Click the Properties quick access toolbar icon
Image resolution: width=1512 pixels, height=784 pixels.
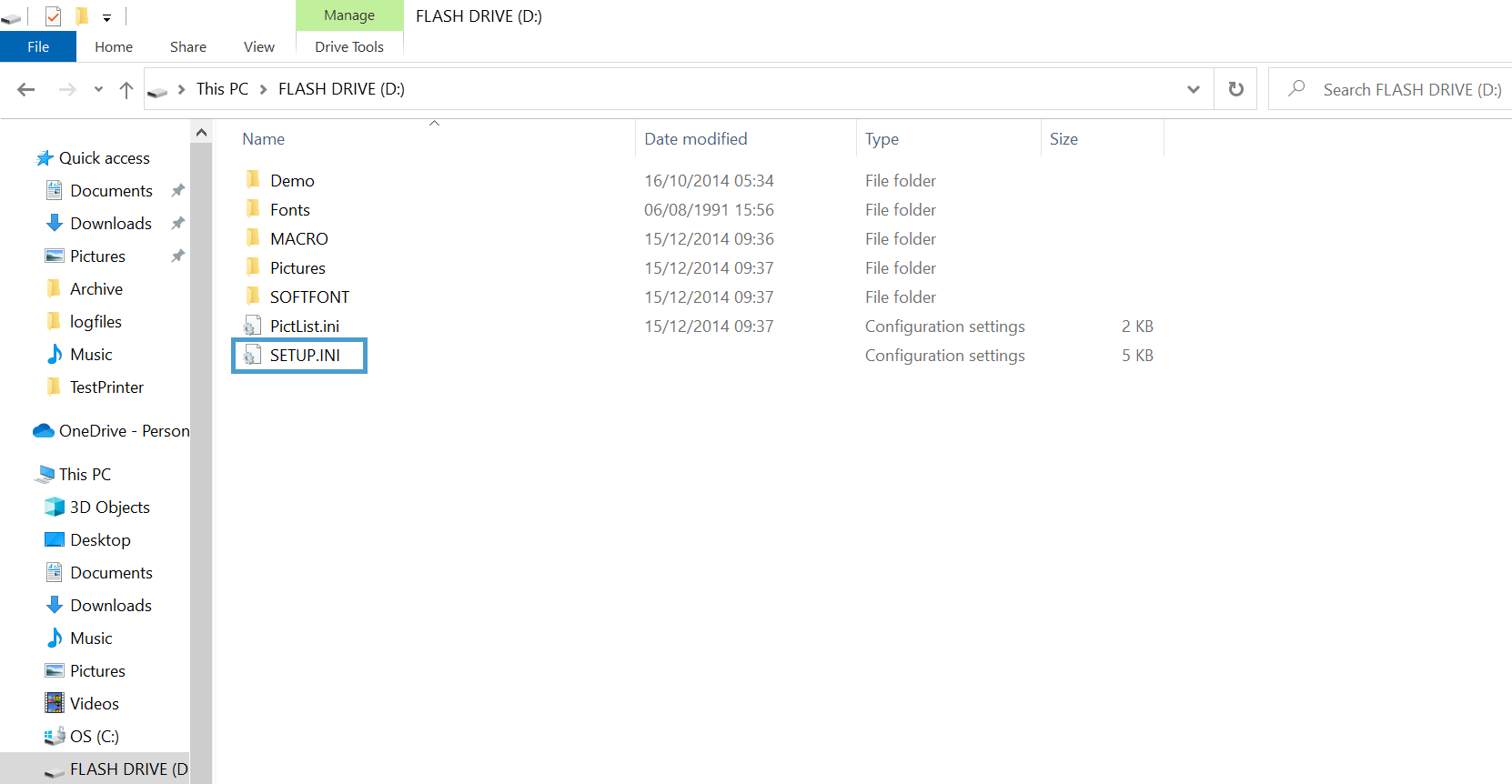point(53,15)
